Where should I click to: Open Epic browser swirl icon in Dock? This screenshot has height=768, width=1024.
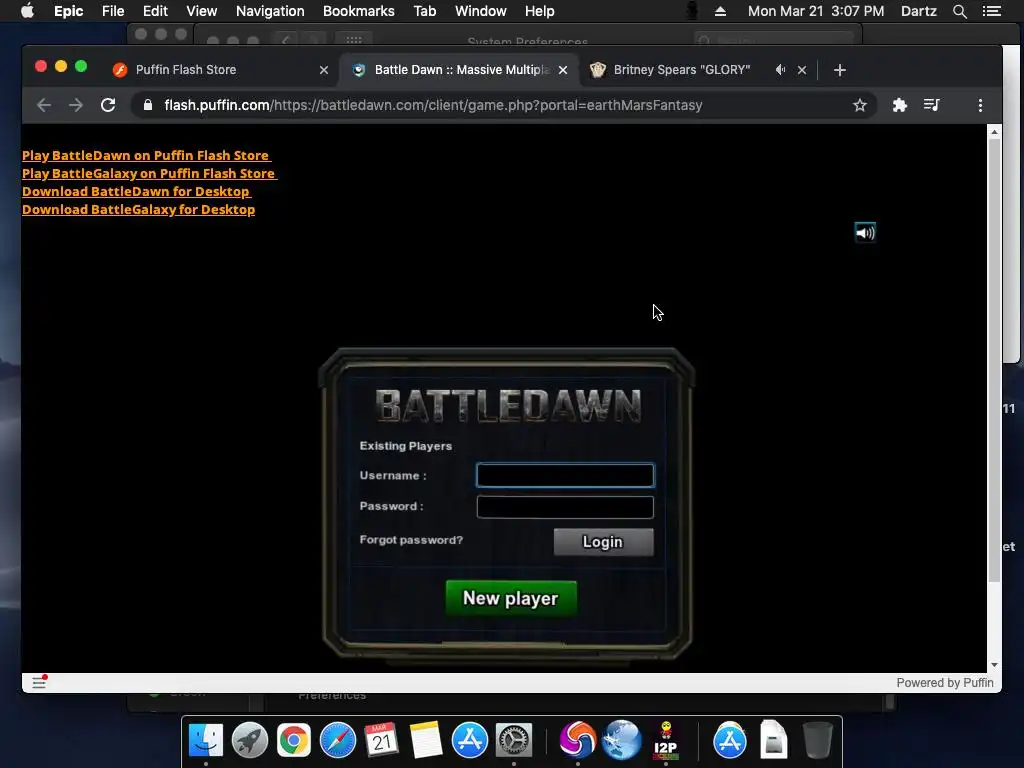577,741
